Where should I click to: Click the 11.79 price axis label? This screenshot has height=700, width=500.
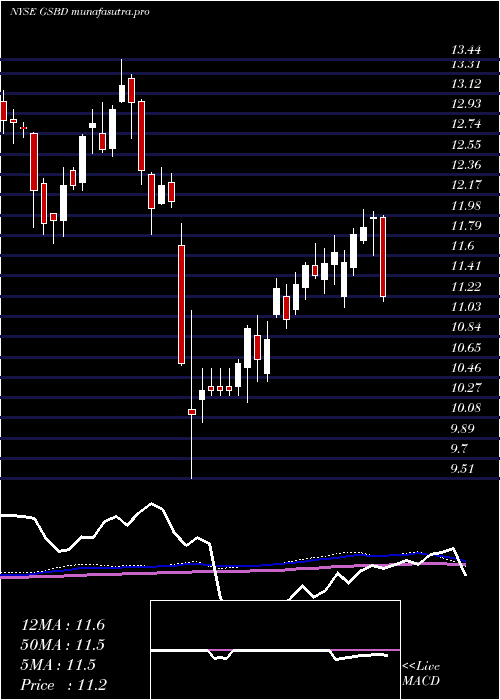(466, 225)
